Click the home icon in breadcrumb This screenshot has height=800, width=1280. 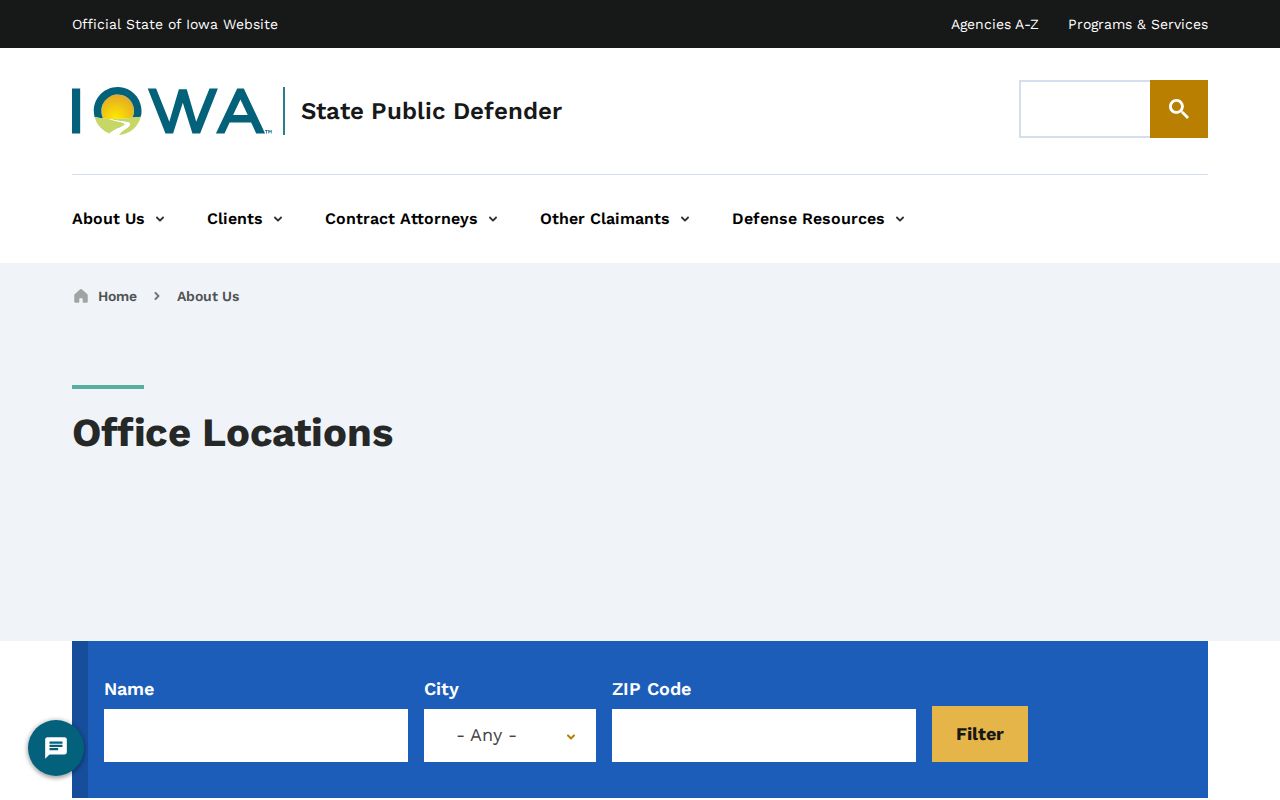tap(81, 296)
